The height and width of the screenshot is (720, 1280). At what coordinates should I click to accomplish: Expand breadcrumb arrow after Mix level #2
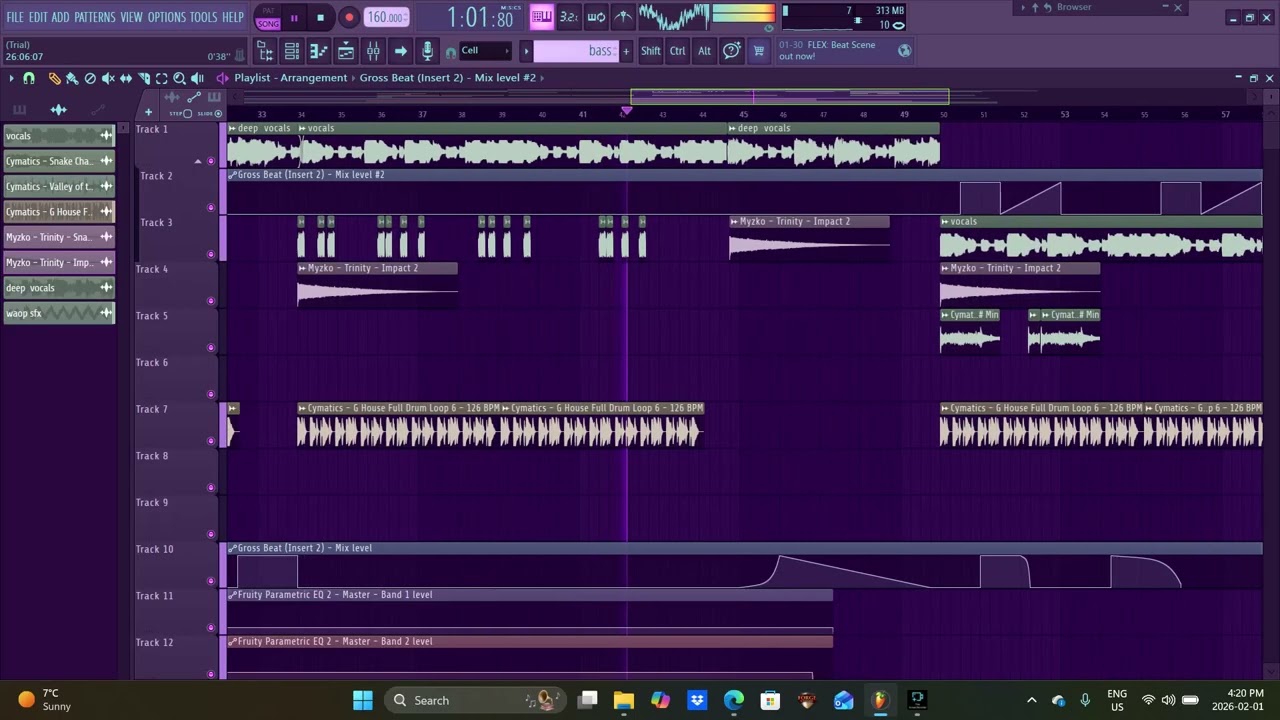tap(543, 78)
